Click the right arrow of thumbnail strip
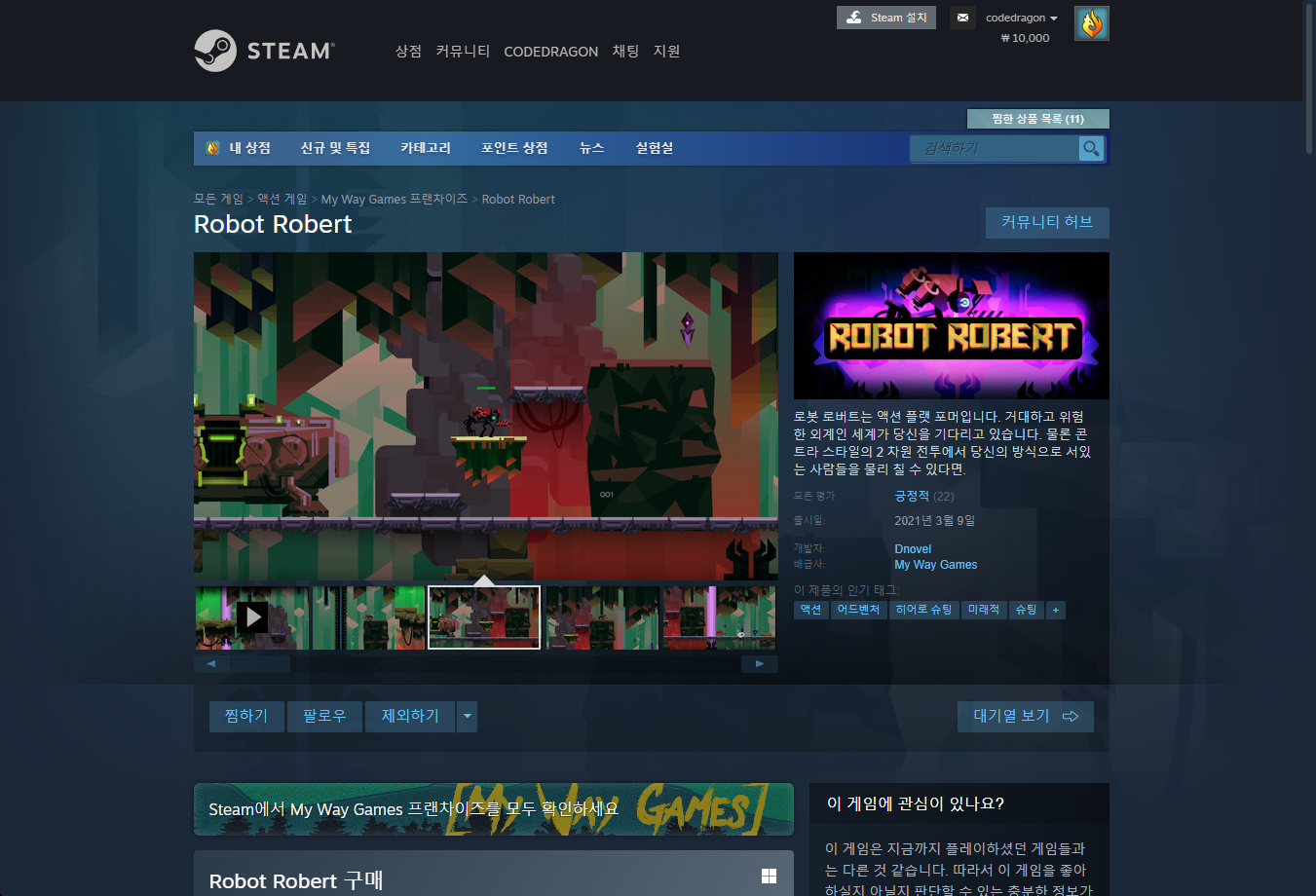1316x896 pixels. [x=760, y=664]
